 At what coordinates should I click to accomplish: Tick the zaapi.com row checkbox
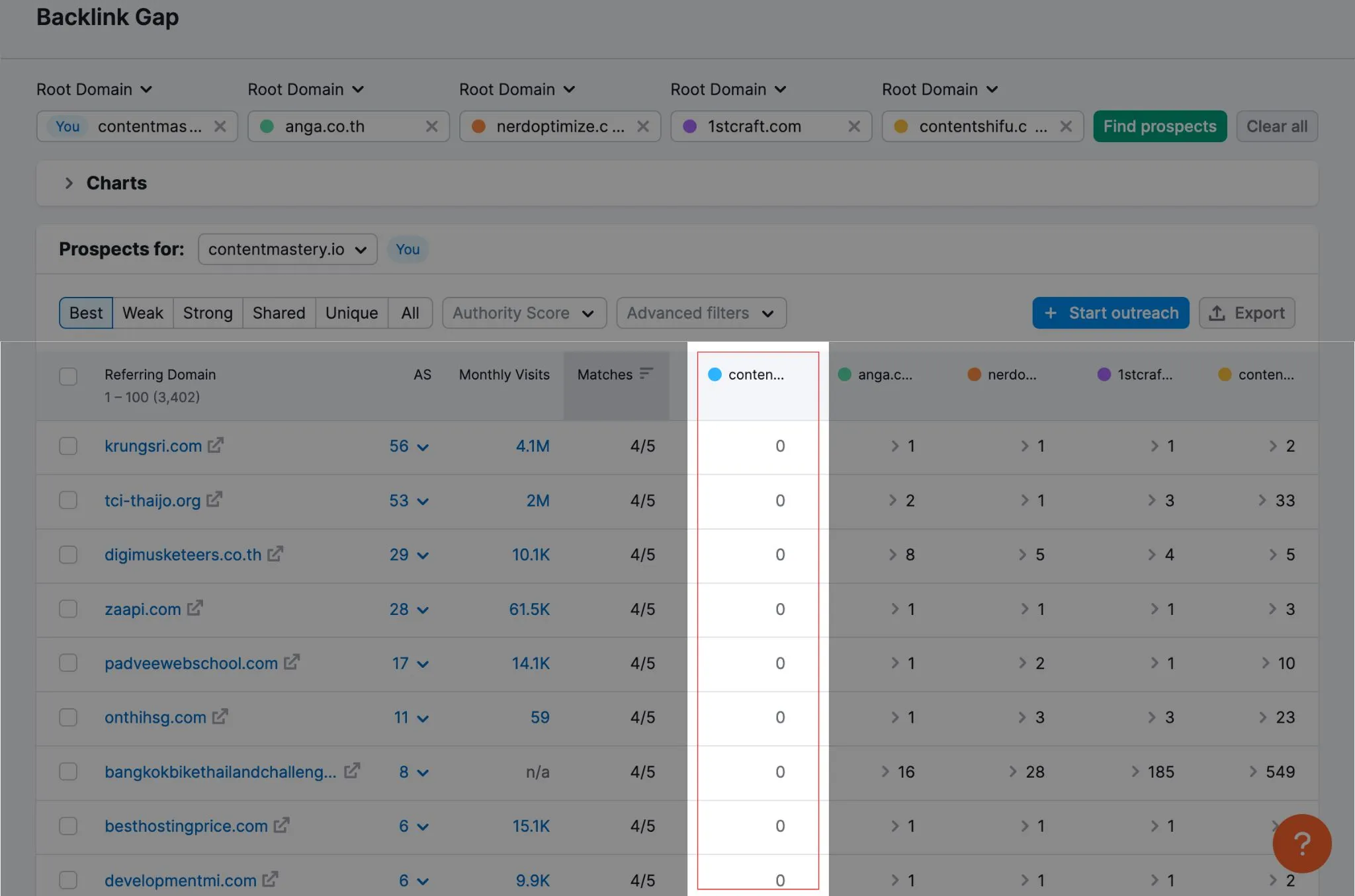coord(68,608)
